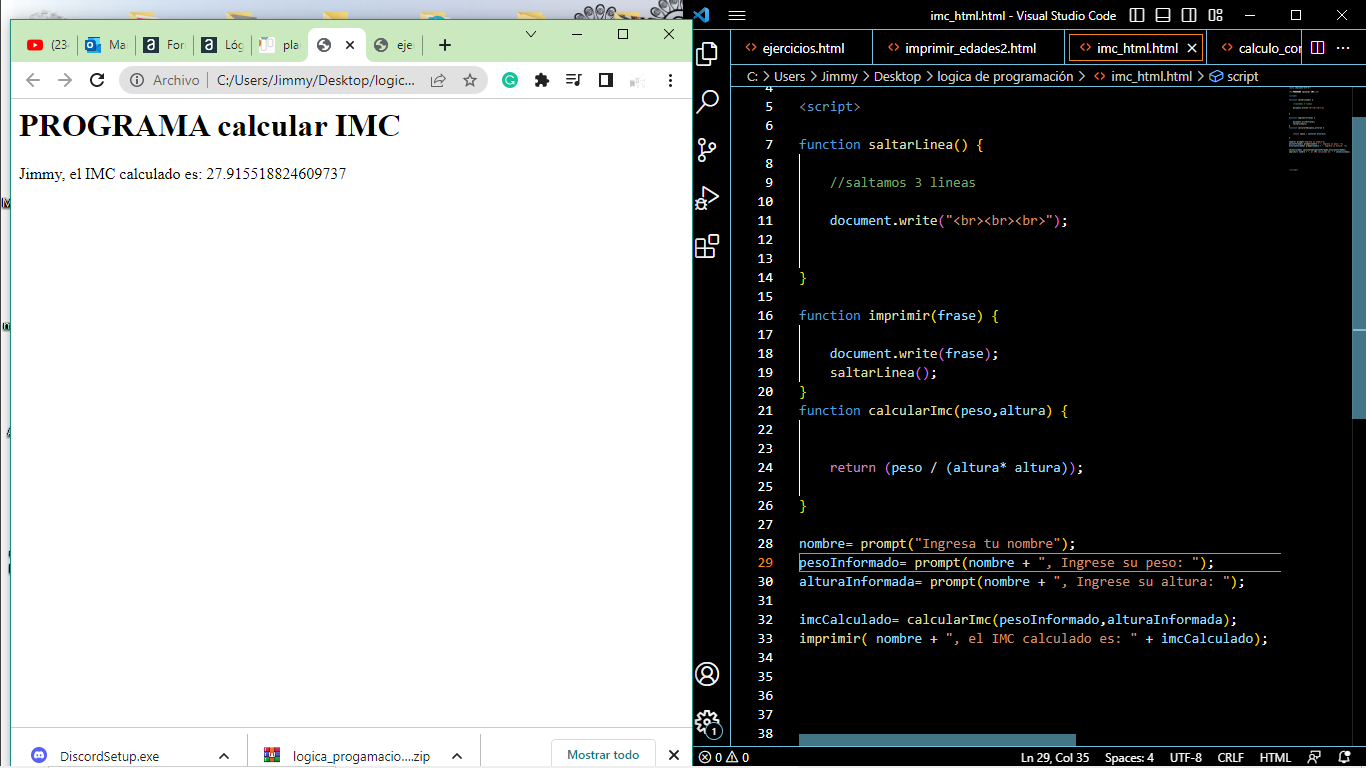Open the VS Code hamburger menu
Viewport: 1366px width, 768px height.
737,15
